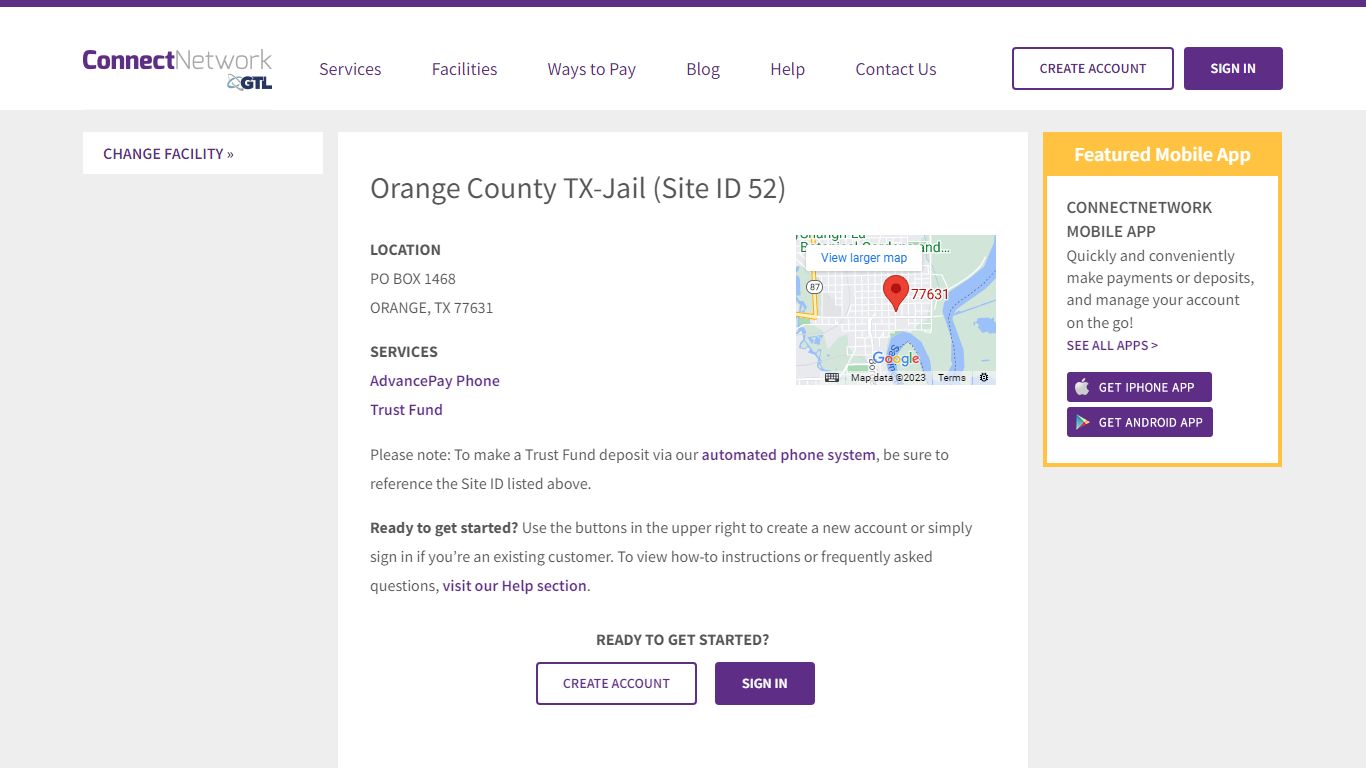The height and width of the screenshot is (768, 1366).
Task: Open the Help menu item
Action: coord(787,69)
